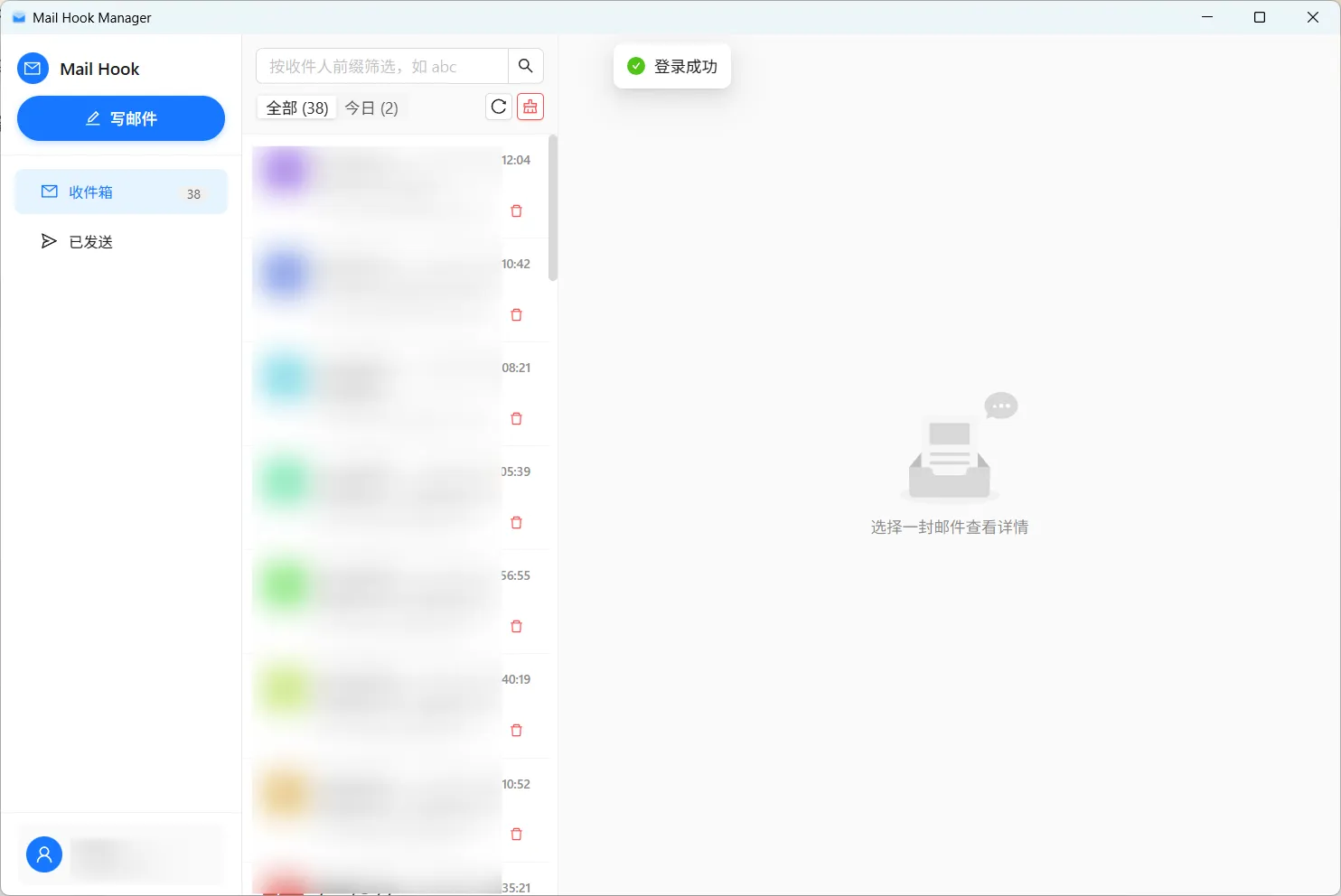This screenshot has height=896, width=1341.
Task: Delete the email received at 10:42
Action: pyautogui.click(x=517, y=314)
